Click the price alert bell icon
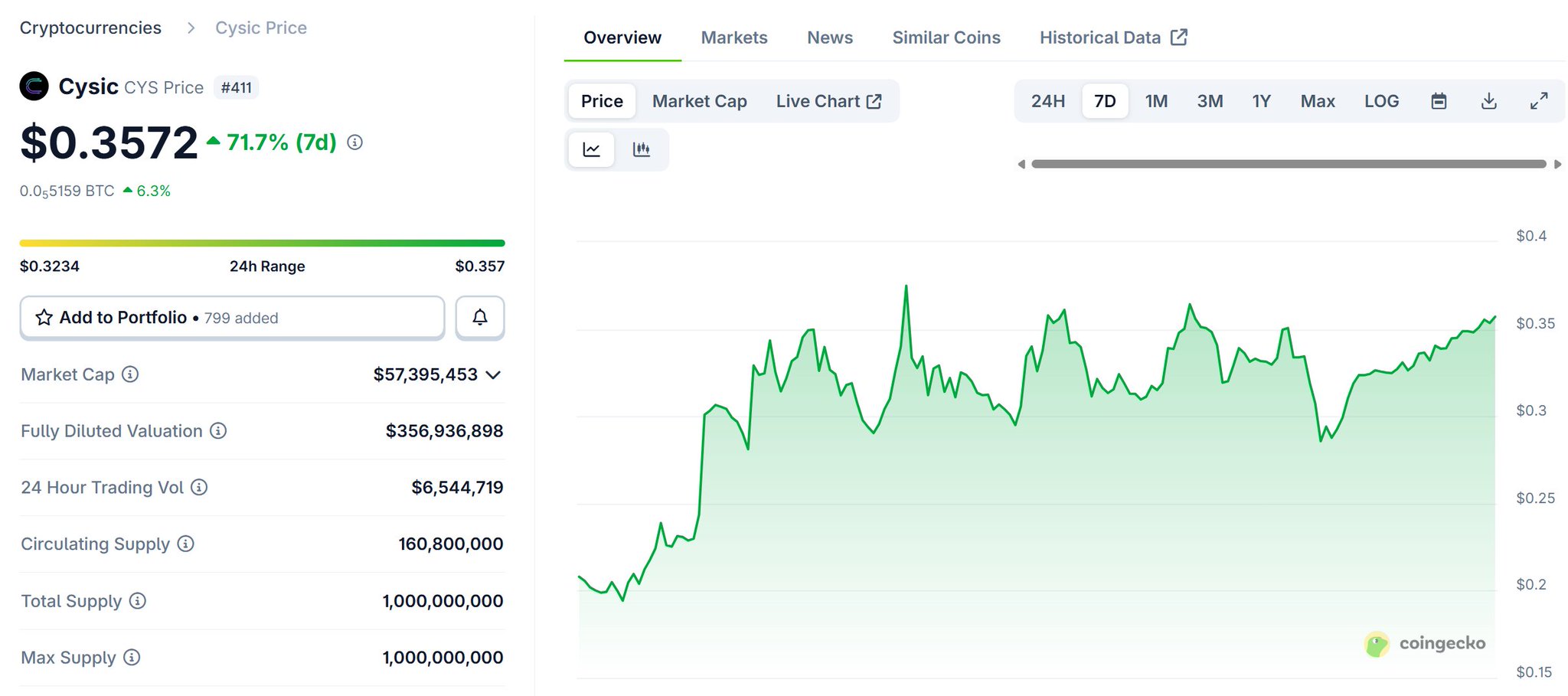This screenshot has width=1568, height=696. [480, 318]
